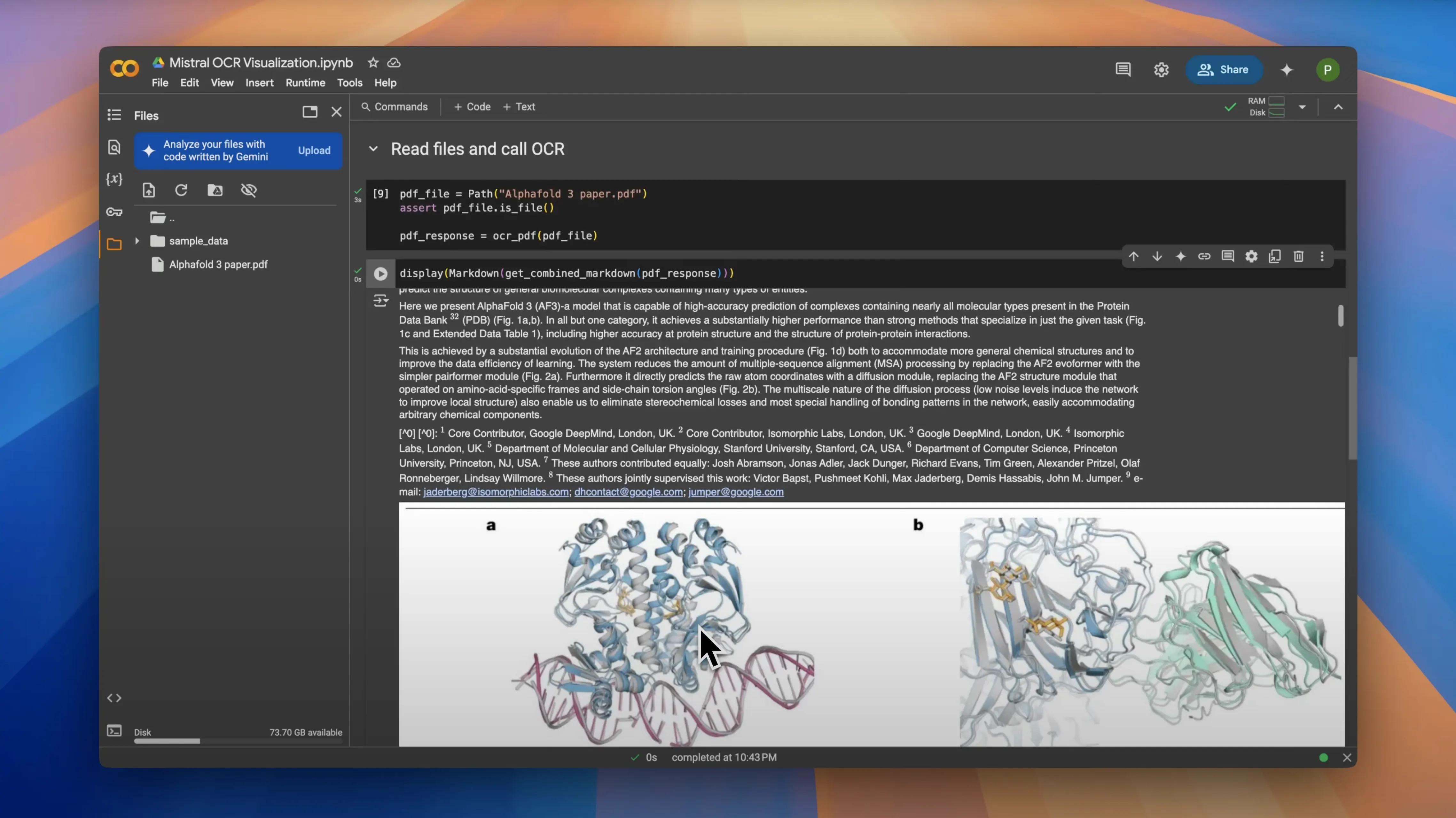Upload a file to session storage
The width and height of the screenshot is (1456, 818).
[149, 190]
